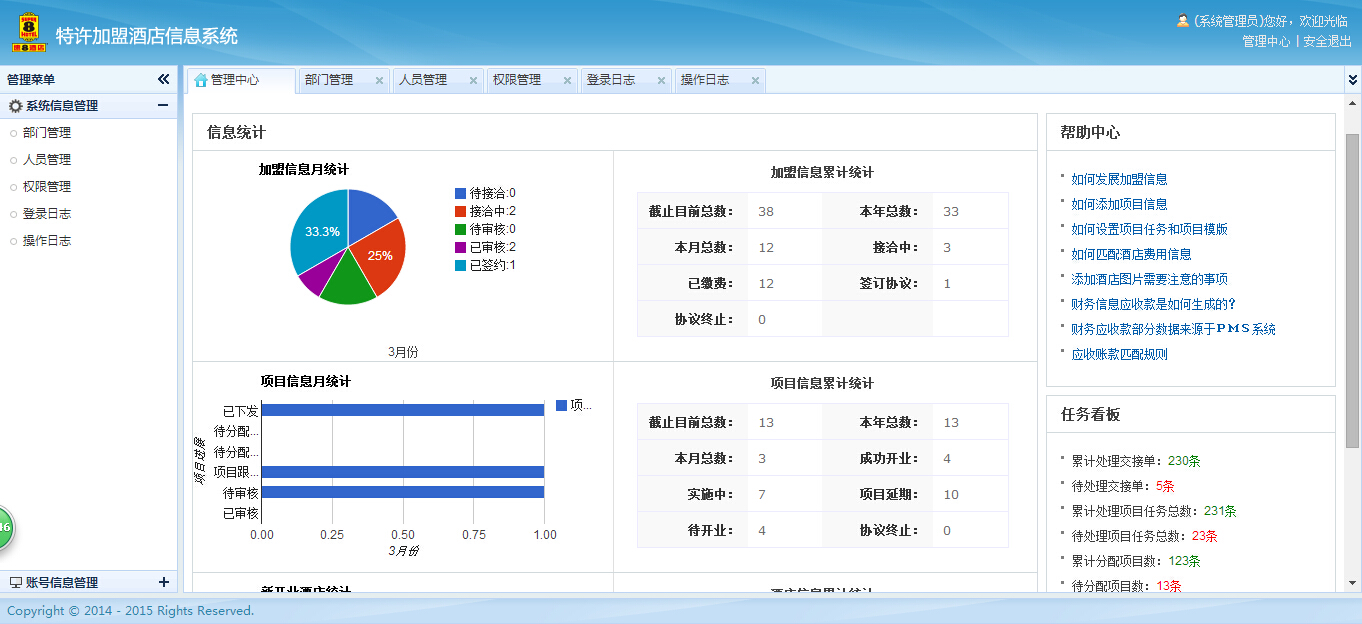1362x624 pixels.
Task: Click the vertical scrollbar thumb
Action: [x=1352, y=290]
